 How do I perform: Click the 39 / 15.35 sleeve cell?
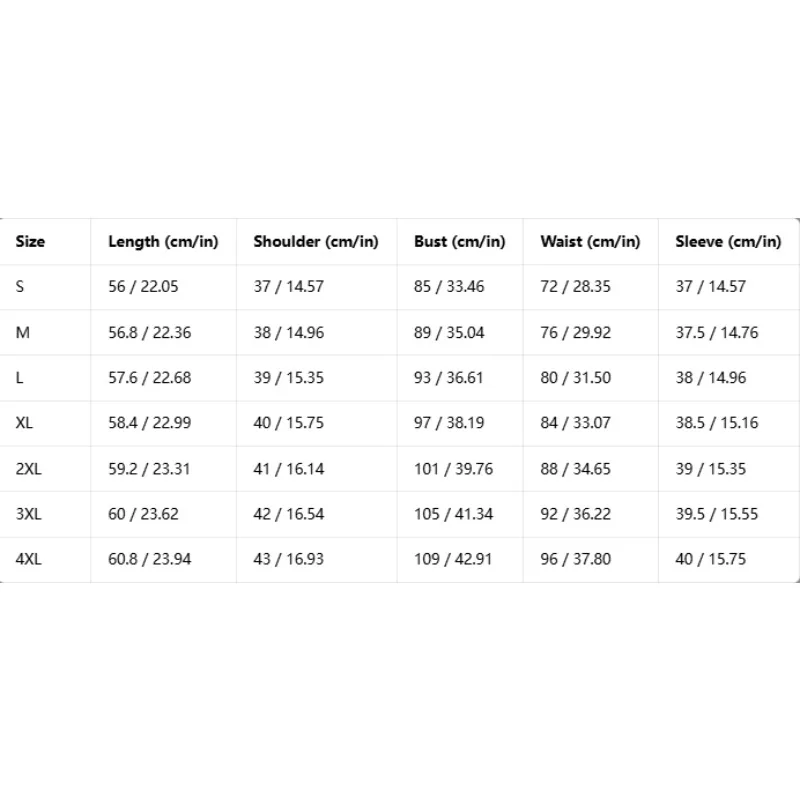click(711, 468)
